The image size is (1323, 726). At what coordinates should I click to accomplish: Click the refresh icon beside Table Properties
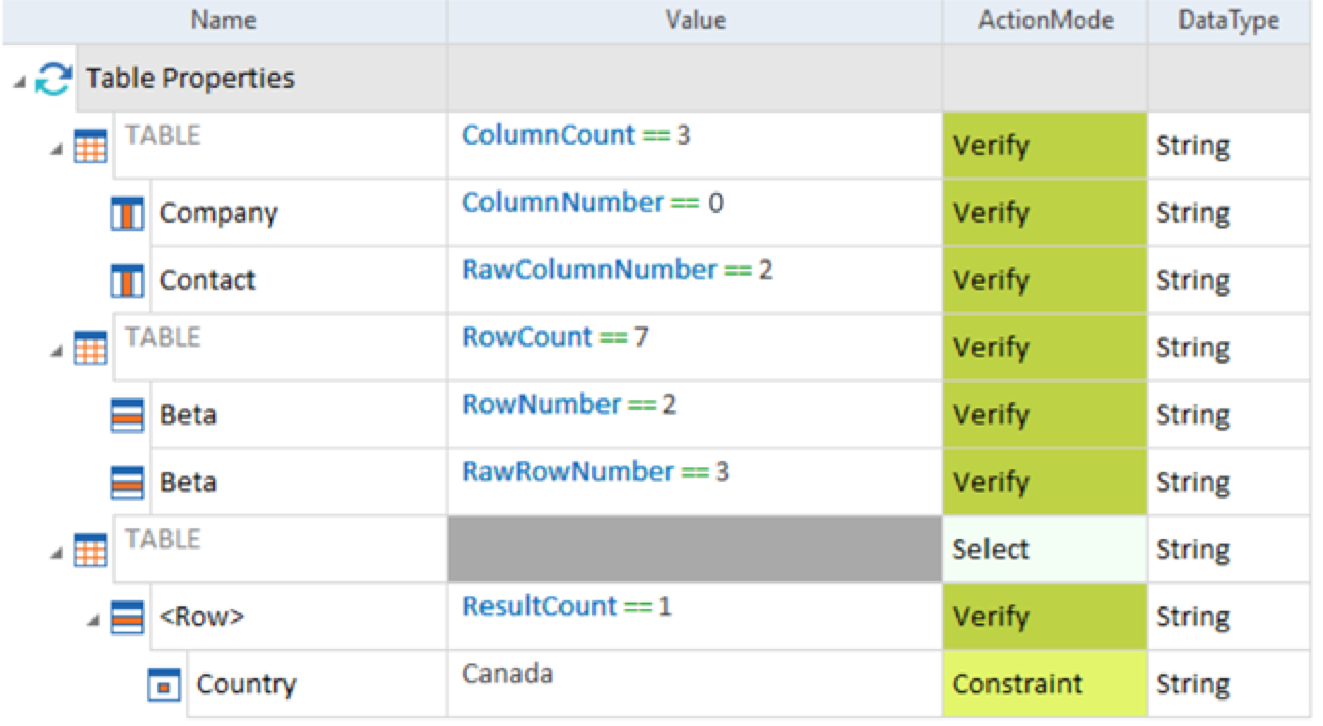point(53,79)
